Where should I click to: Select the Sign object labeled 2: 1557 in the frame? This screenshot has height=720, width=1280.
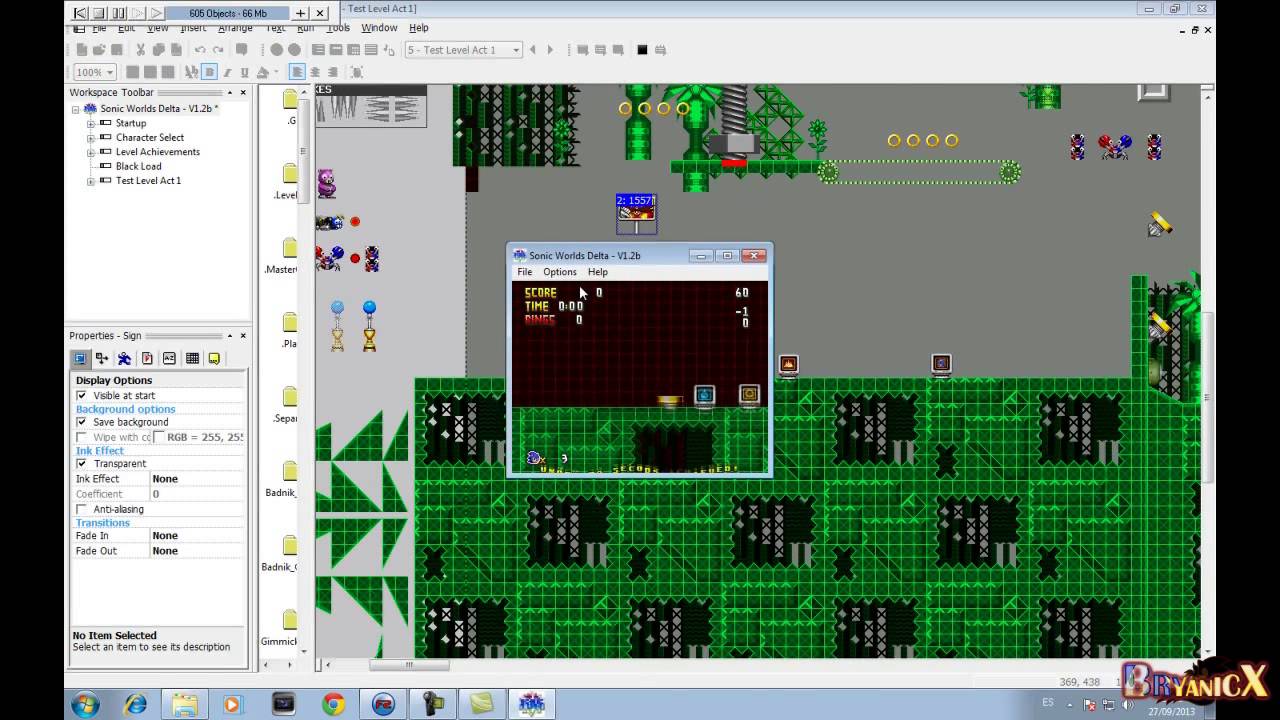(x=636, y=213)
